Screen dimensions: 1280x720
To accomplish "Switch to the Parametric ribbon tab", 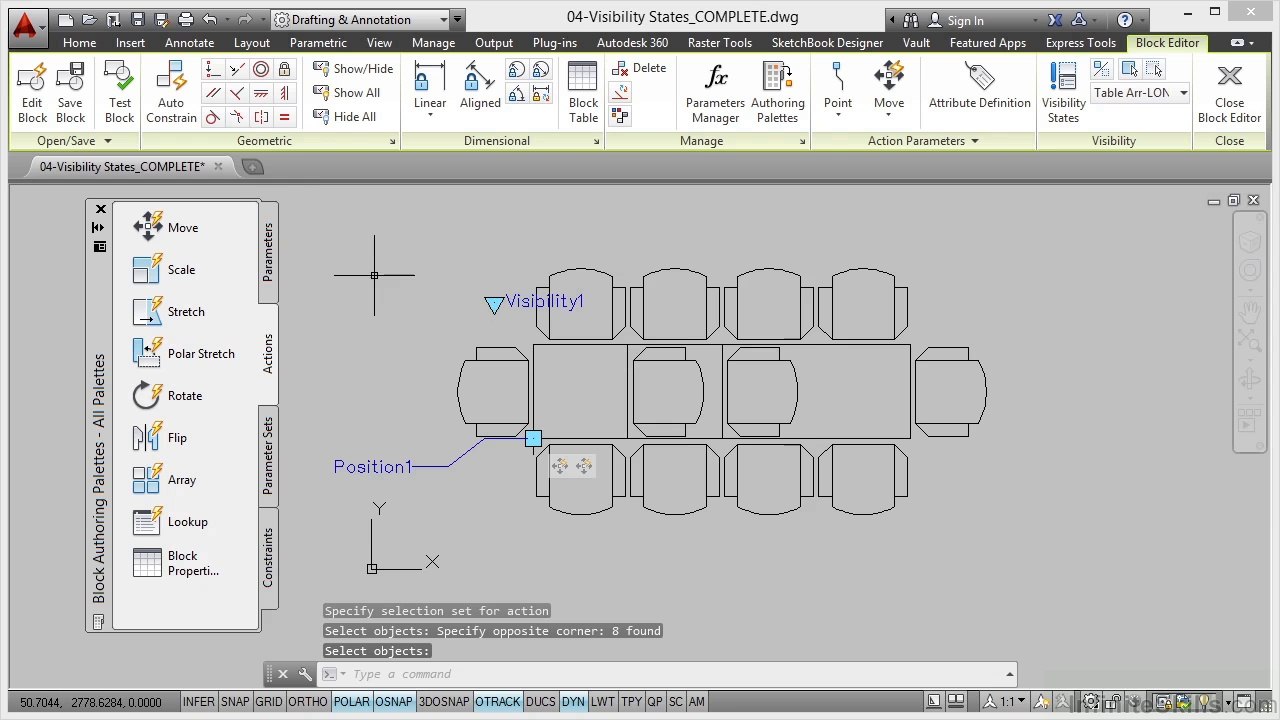I will coord(318,43).
